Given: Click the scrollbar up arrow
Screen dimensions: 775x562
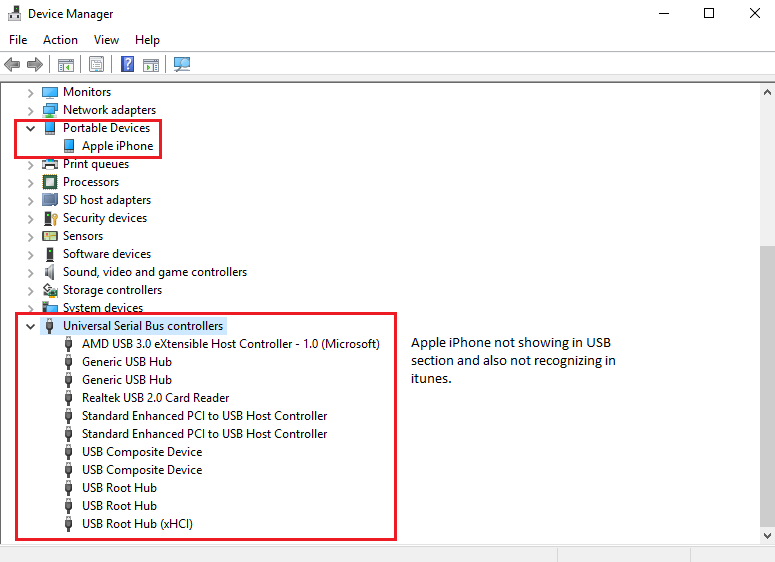Looking at the screenshot, I should coord(767,92).
